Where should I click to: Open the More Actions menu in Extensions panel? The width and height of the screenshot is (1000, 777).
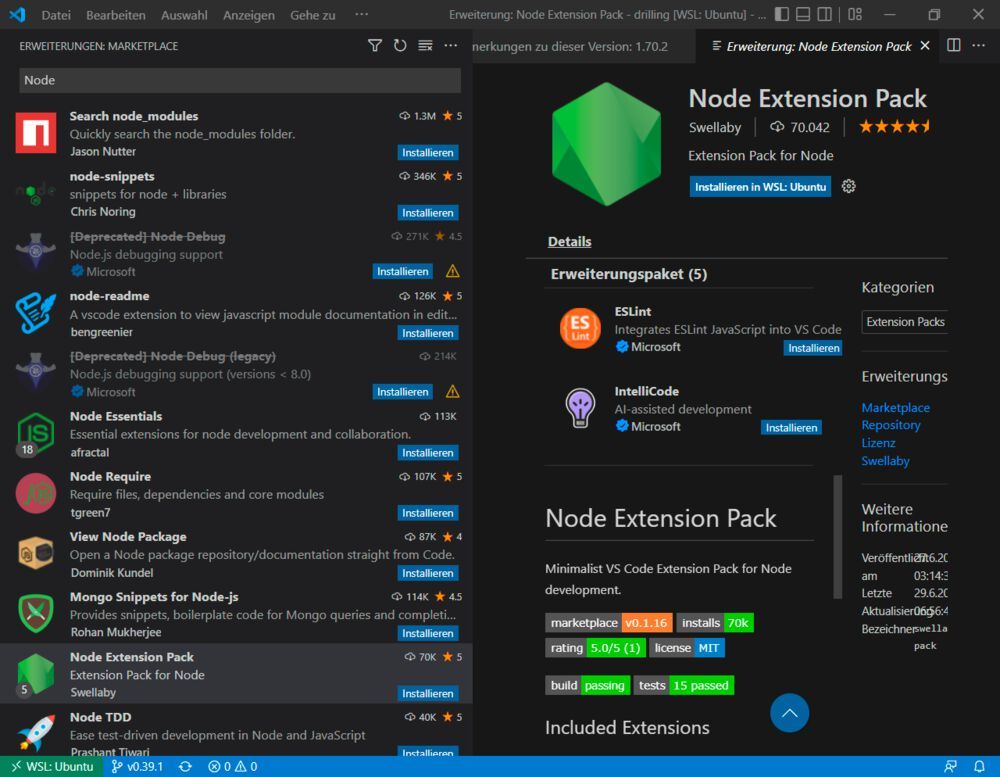pos(450,46)
